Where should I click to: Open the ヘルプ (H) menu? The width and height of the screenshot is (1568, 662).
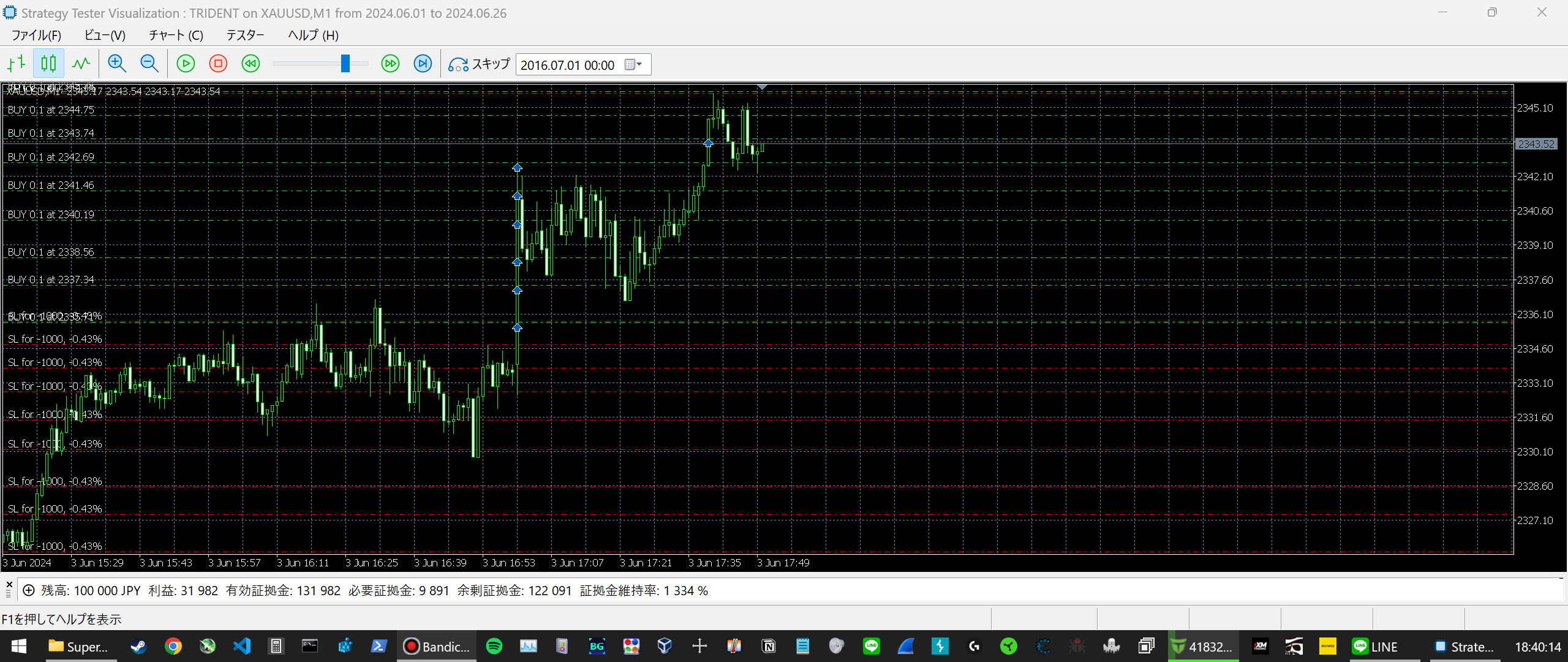tap(313, 35)
